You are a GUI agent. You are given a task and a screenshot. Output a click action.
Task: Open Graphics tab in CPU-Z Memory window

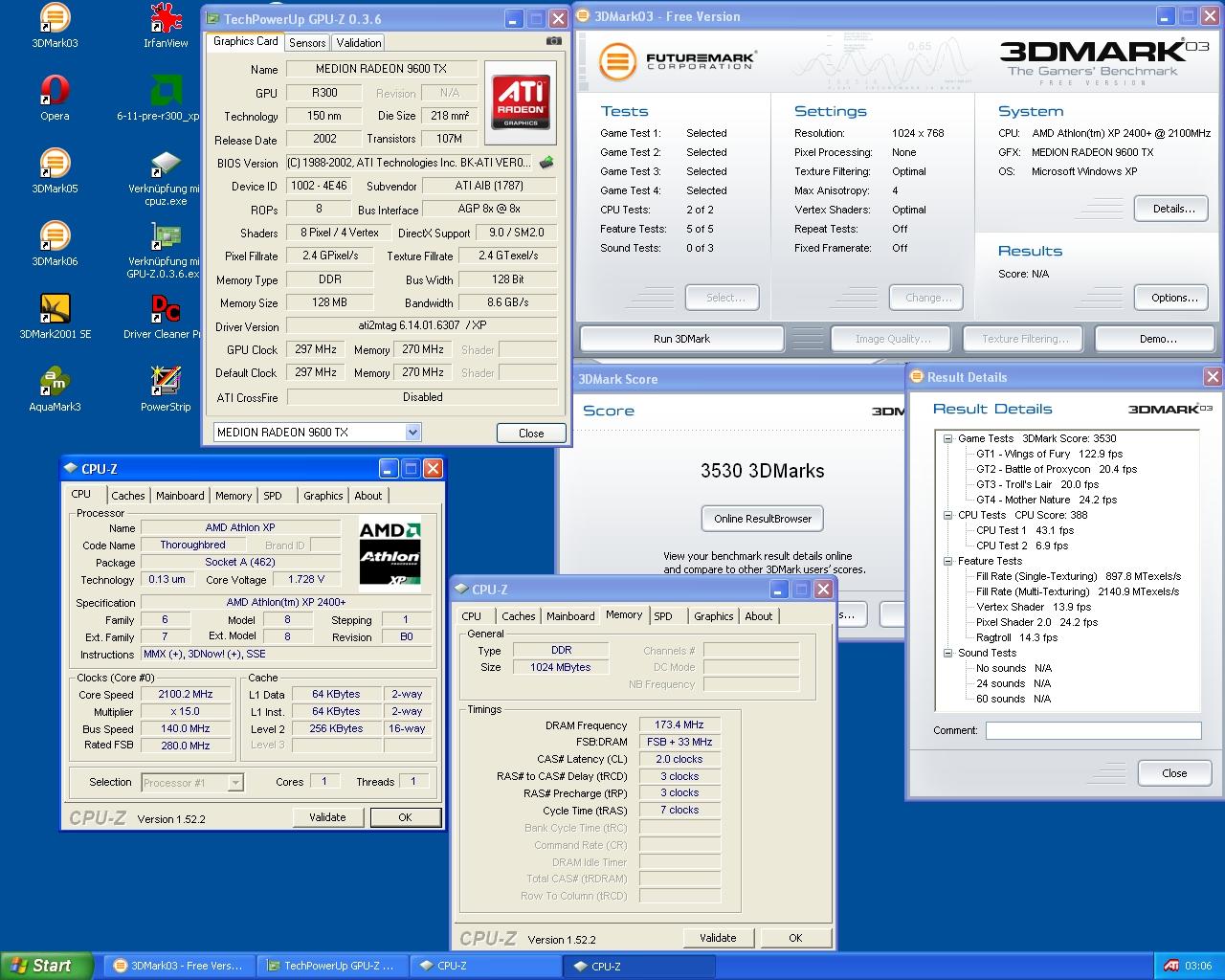pyautogui.click(x=714, y=616)
